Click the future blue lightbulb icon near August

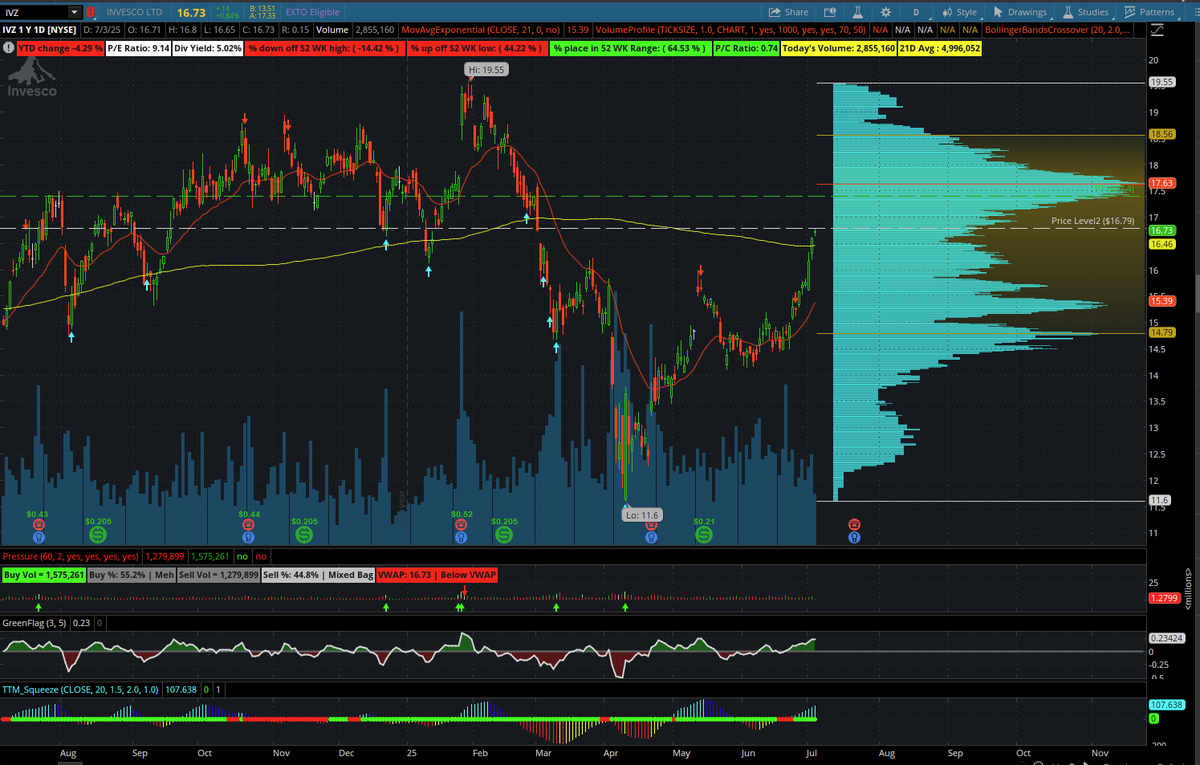coord(854,537)
